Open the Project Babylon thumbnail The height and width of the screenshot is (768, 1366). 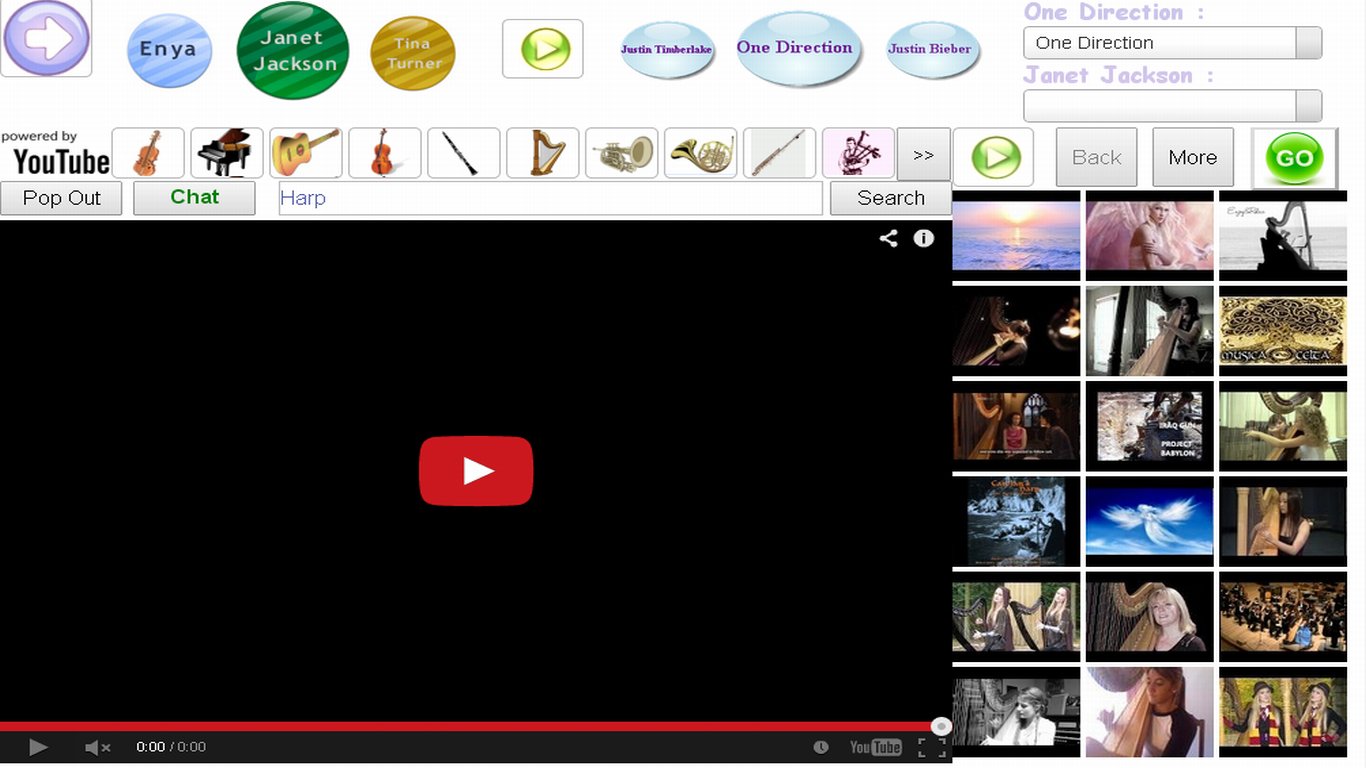tap(1149, 426)
